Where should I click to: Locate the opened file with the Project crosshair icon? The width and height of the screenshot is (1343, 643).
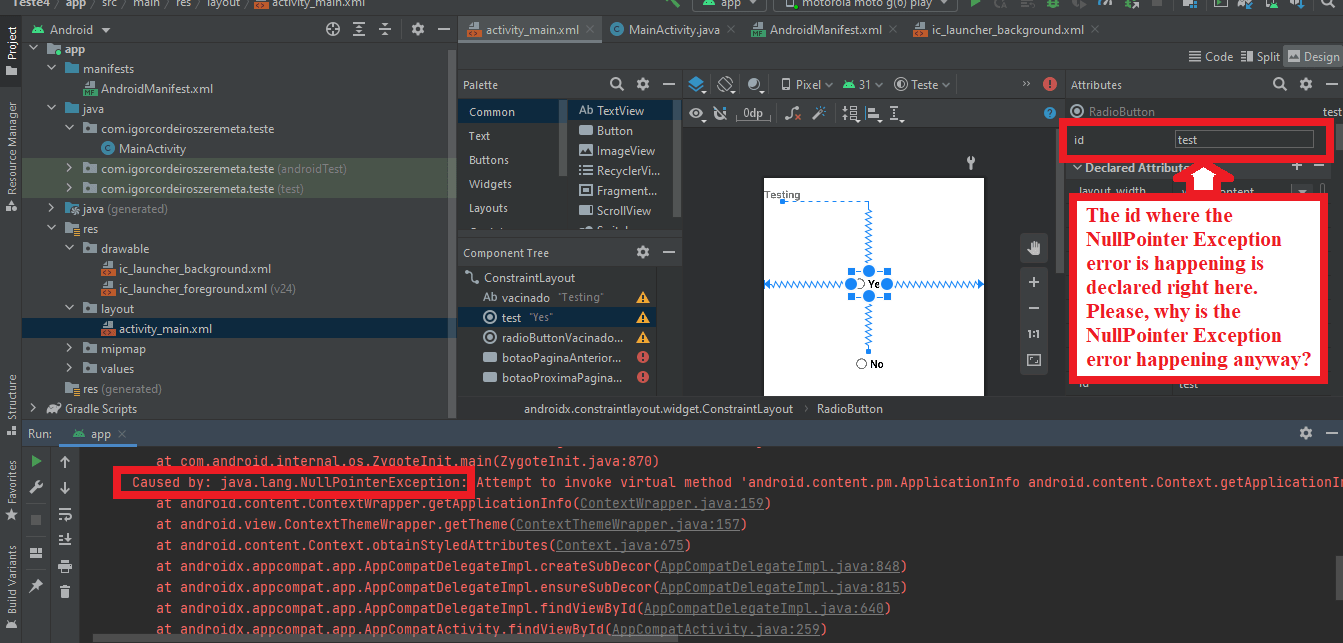pyautogui.click(x=333, y=30)
